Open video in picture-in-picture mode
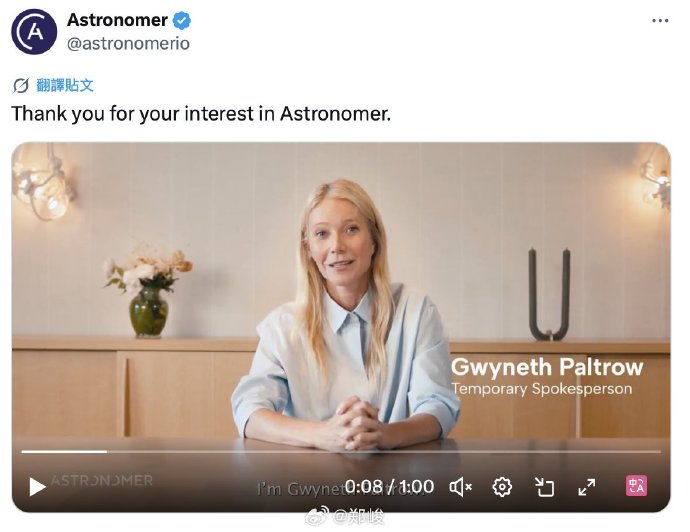This screenshot has width=690, height=532. click(x=544, y=487)
